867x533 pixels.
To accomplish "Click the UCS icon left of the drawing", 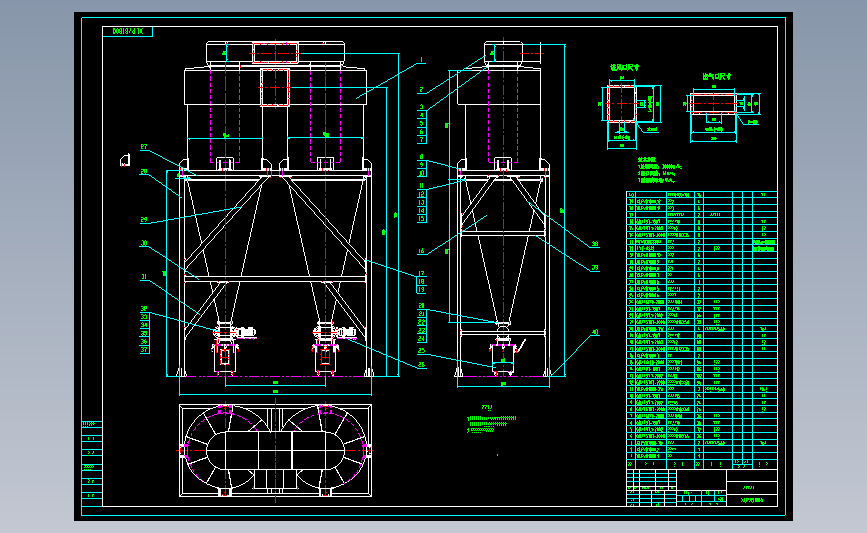I will coord(125,160).
